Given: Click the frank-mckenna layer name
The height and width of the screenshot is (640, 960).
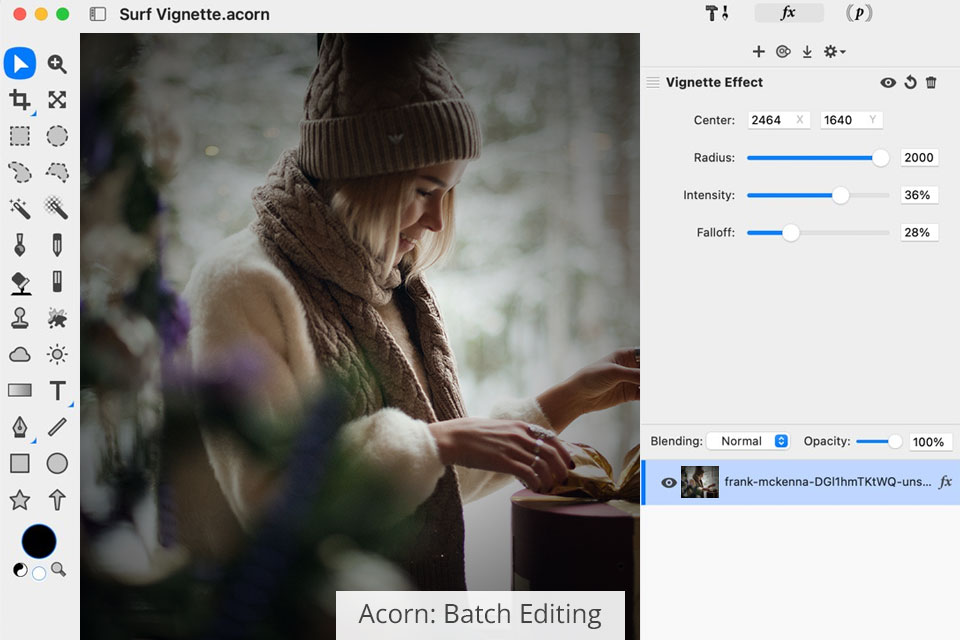Looking at the screenshot, I should [828, 482].
